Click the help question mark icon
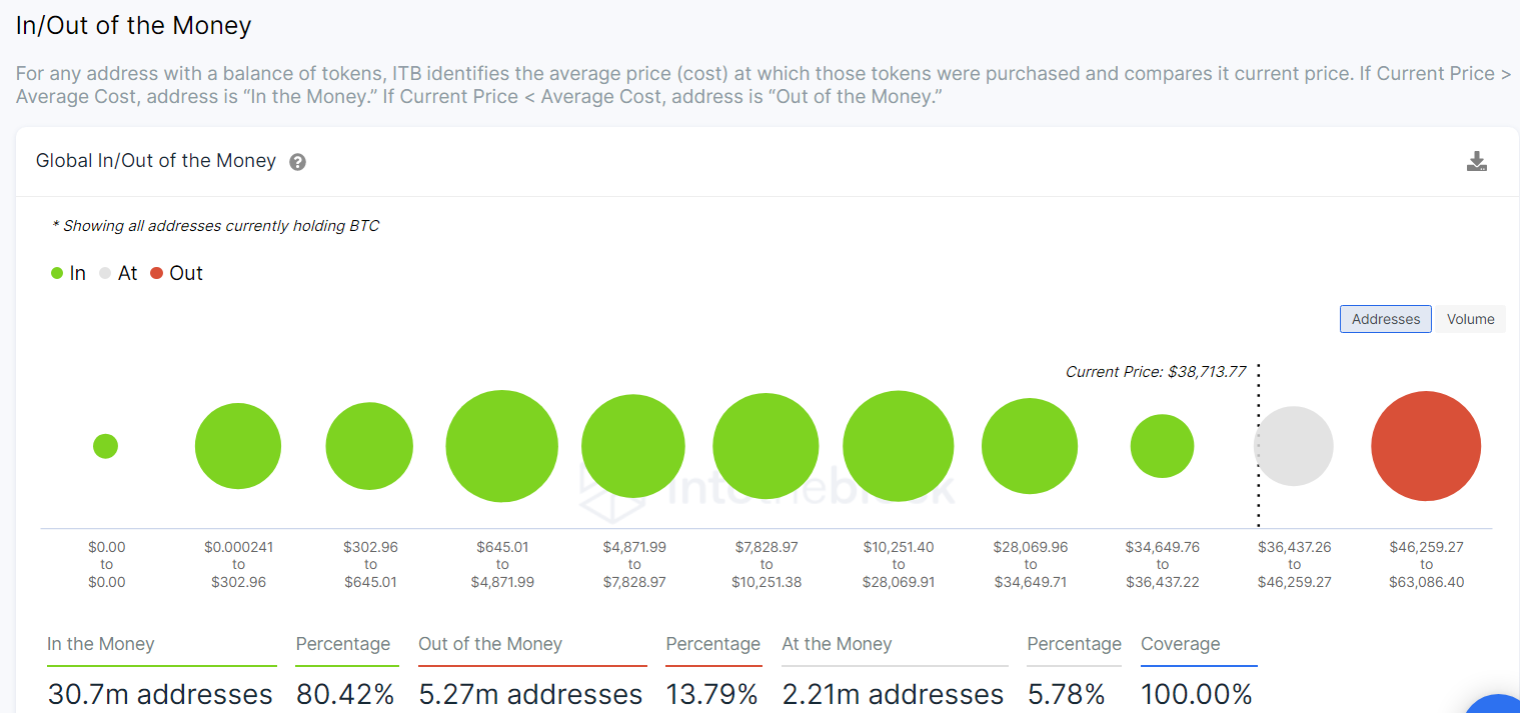This screenshot has width=1520, height=713. pyautogui.click(x=297, y=162)
